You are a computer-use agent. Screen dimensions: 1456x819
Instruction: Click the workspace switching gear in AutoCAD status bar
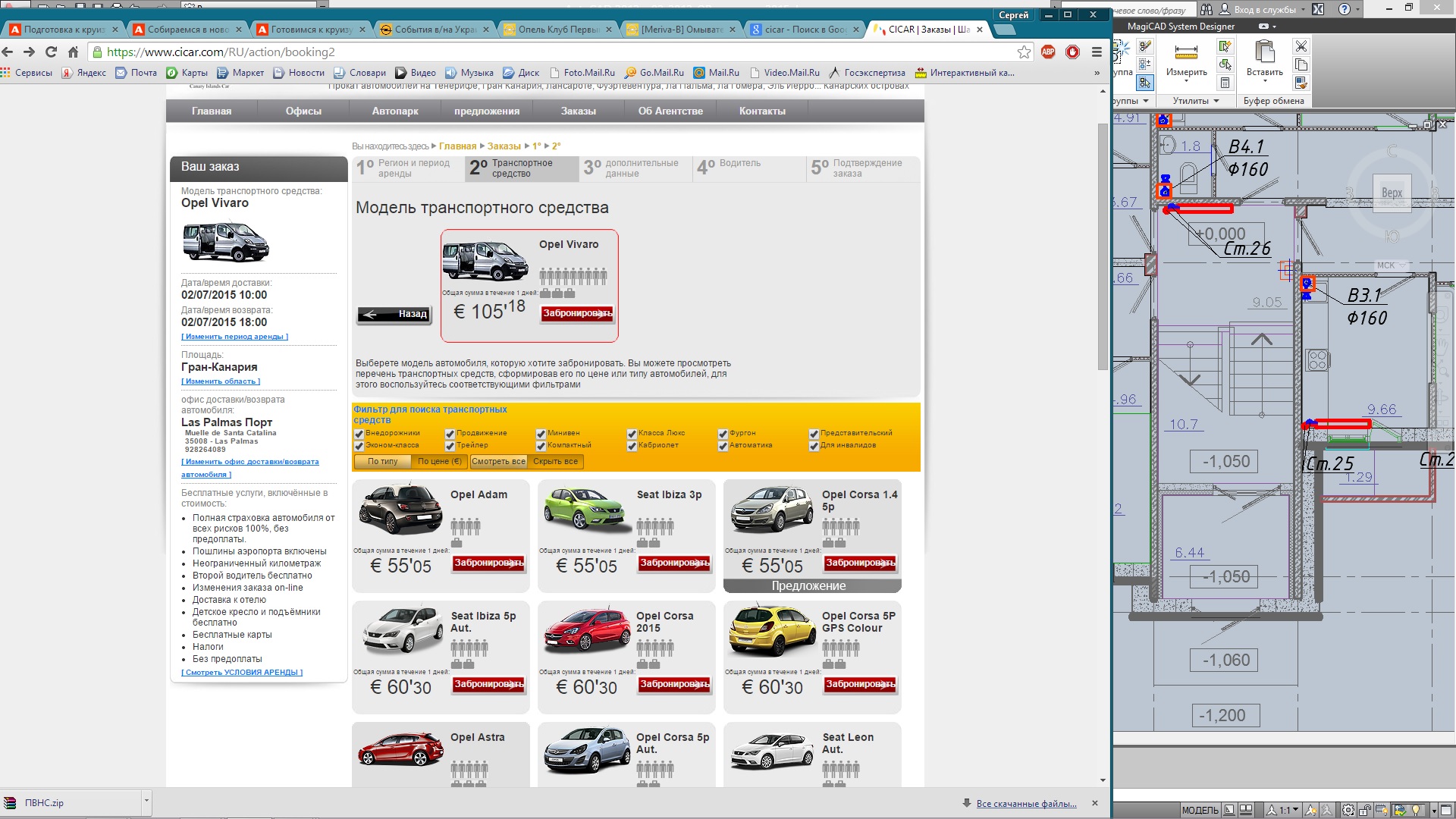(x=1348, y=810)
